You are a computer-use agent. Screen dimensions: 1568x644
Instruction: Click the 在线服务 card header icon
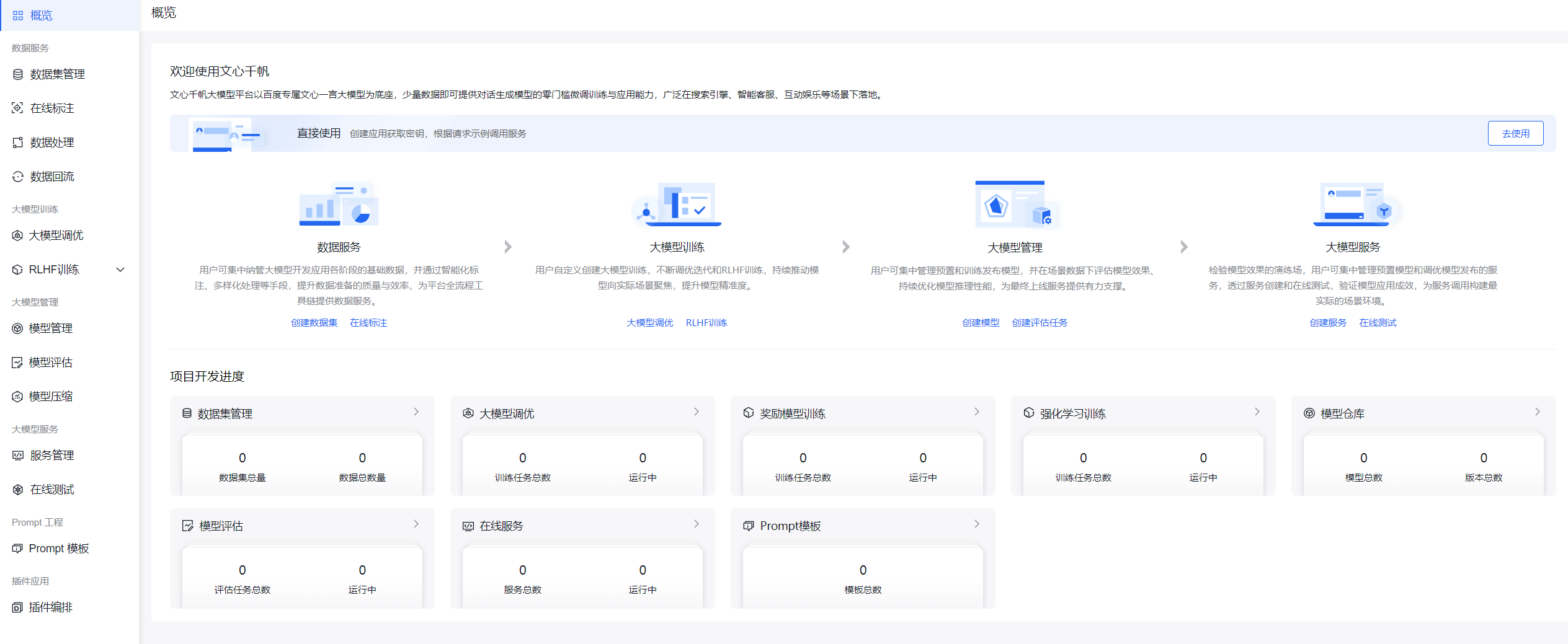468,526
